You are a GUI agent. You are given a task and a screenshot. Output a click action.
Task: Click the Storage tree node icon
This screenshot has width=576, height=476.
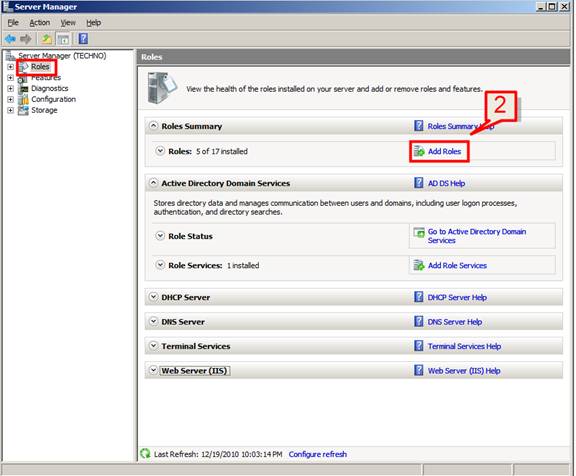[x=24, y=110]
